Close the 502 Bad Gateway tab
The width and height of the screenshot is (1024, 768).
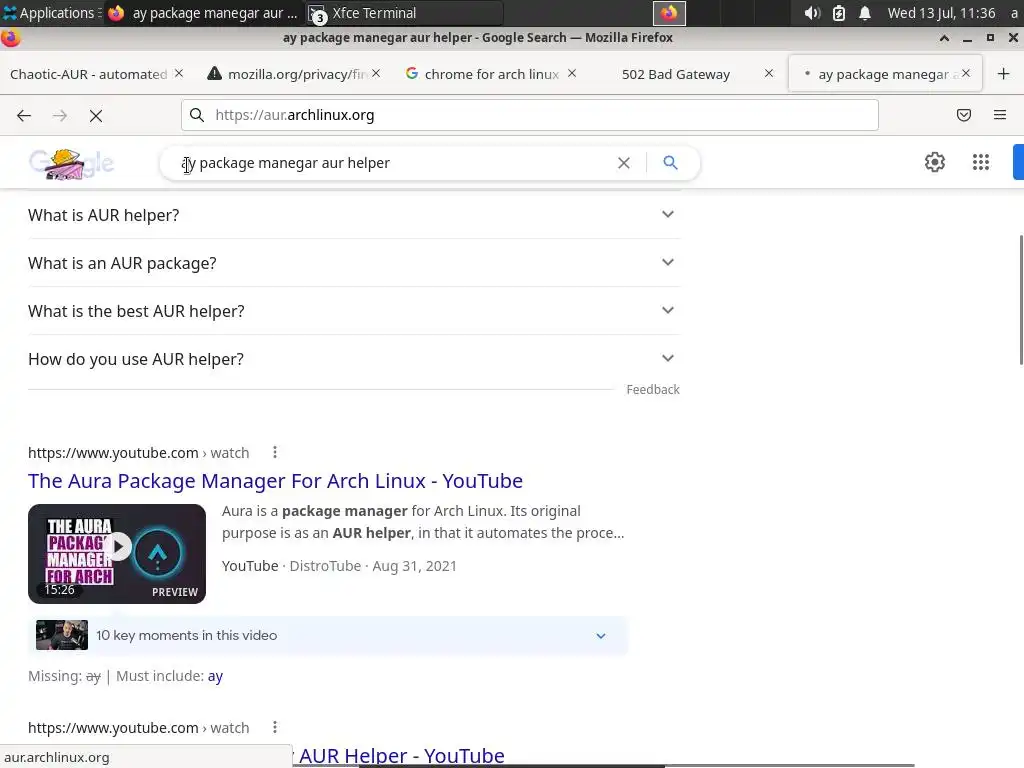pyautogui.click(x=769, y=74)
